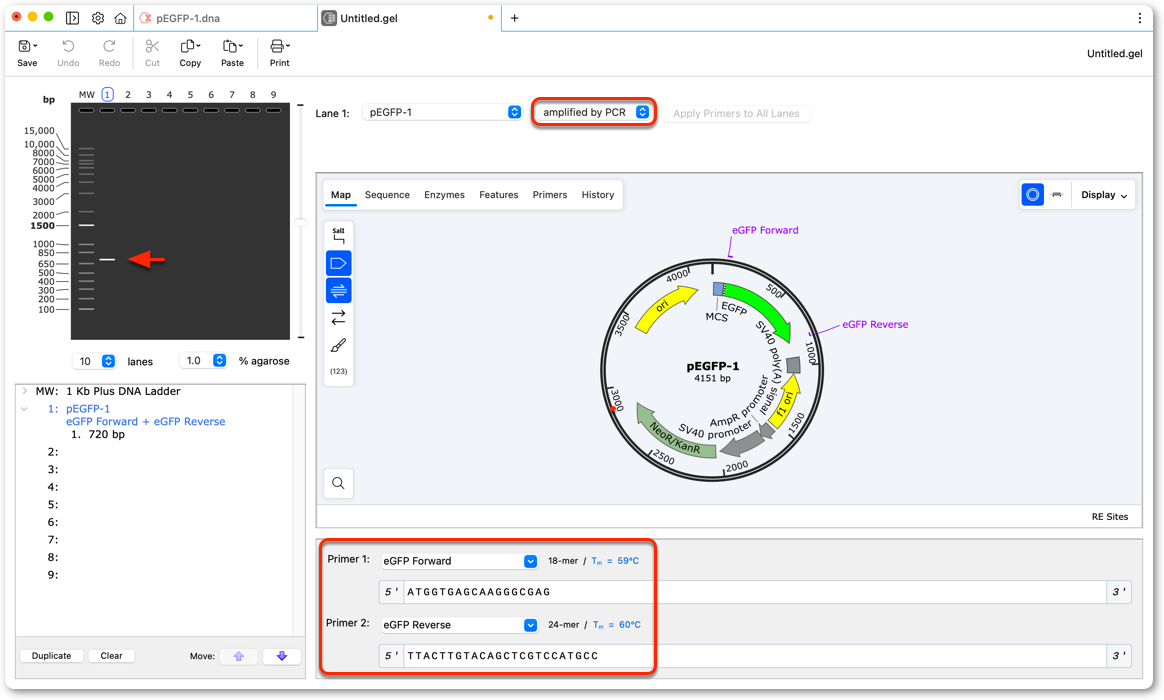Collapse the lane 1 pEGFP-1 row
Screen dimensions: 1164x700
24,409
